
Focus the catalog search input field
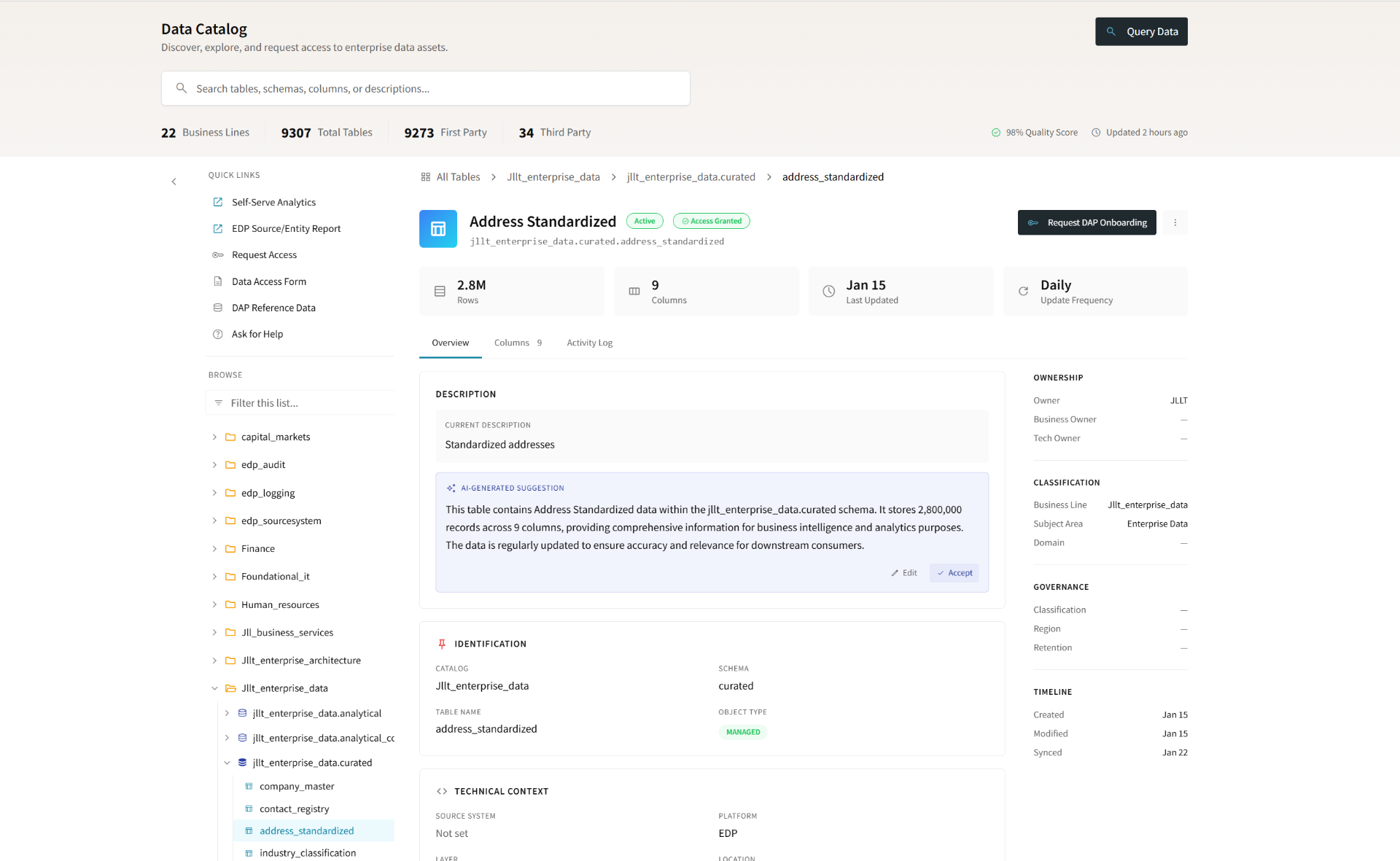tap(426, 88)
